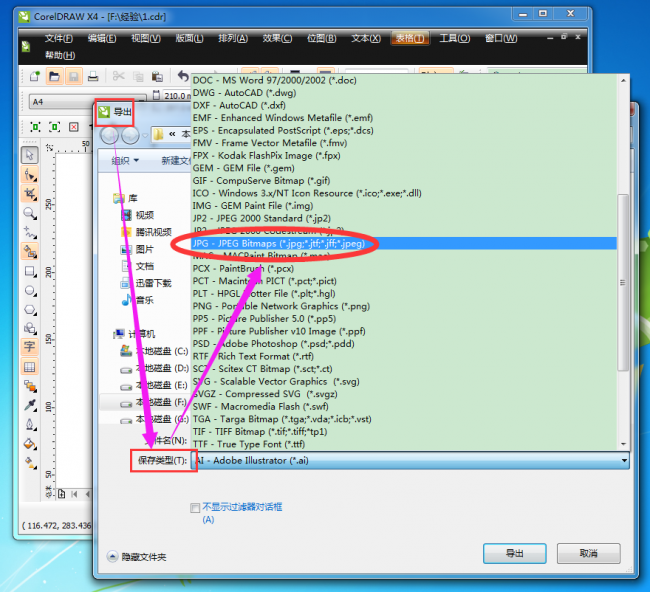Click the Print toolbar icon
The height and width of the screenshot is (592, 650).
[93, 76]
